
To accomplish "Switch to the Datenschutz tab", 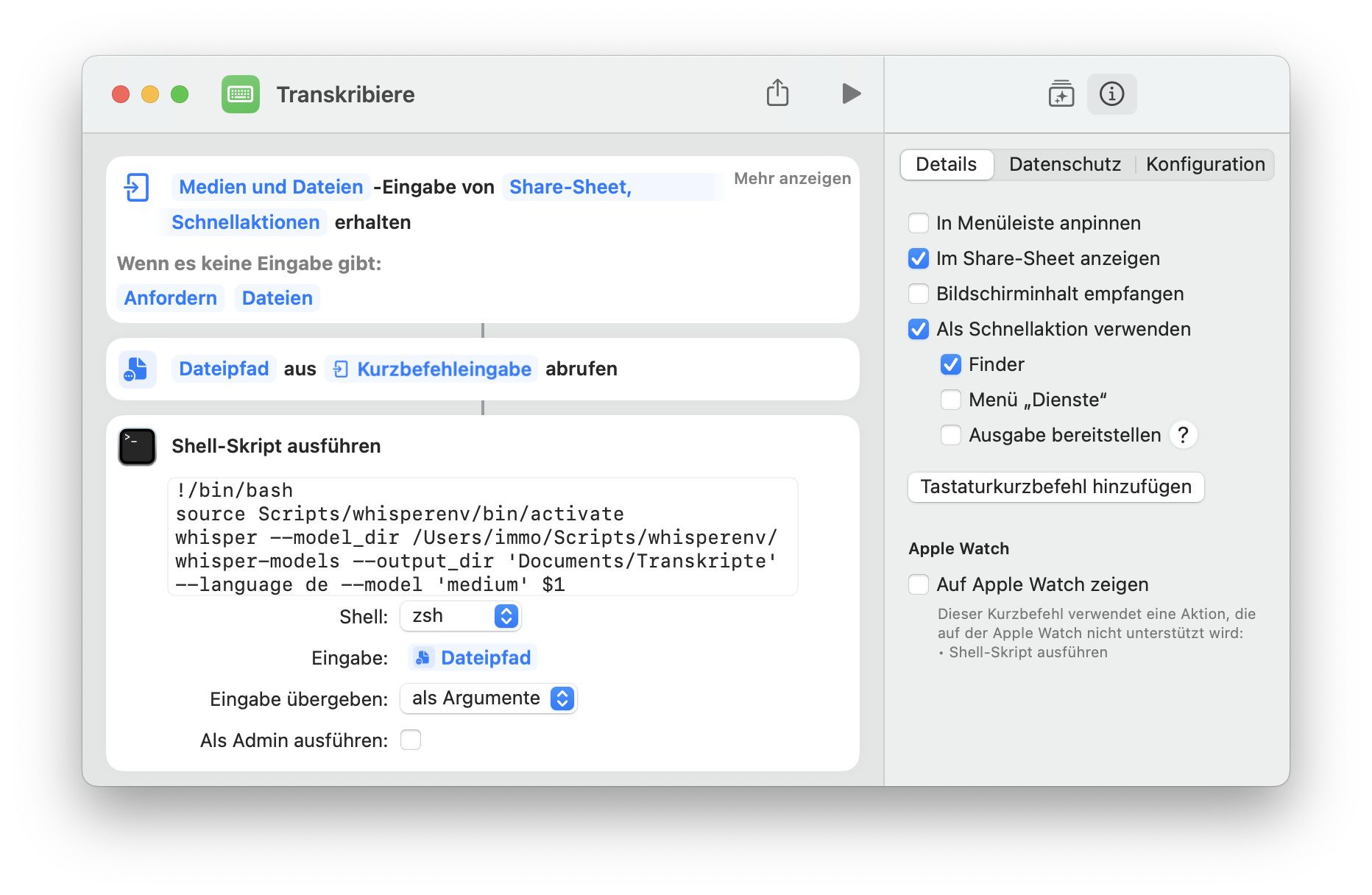I will [x=1064, y=164].
